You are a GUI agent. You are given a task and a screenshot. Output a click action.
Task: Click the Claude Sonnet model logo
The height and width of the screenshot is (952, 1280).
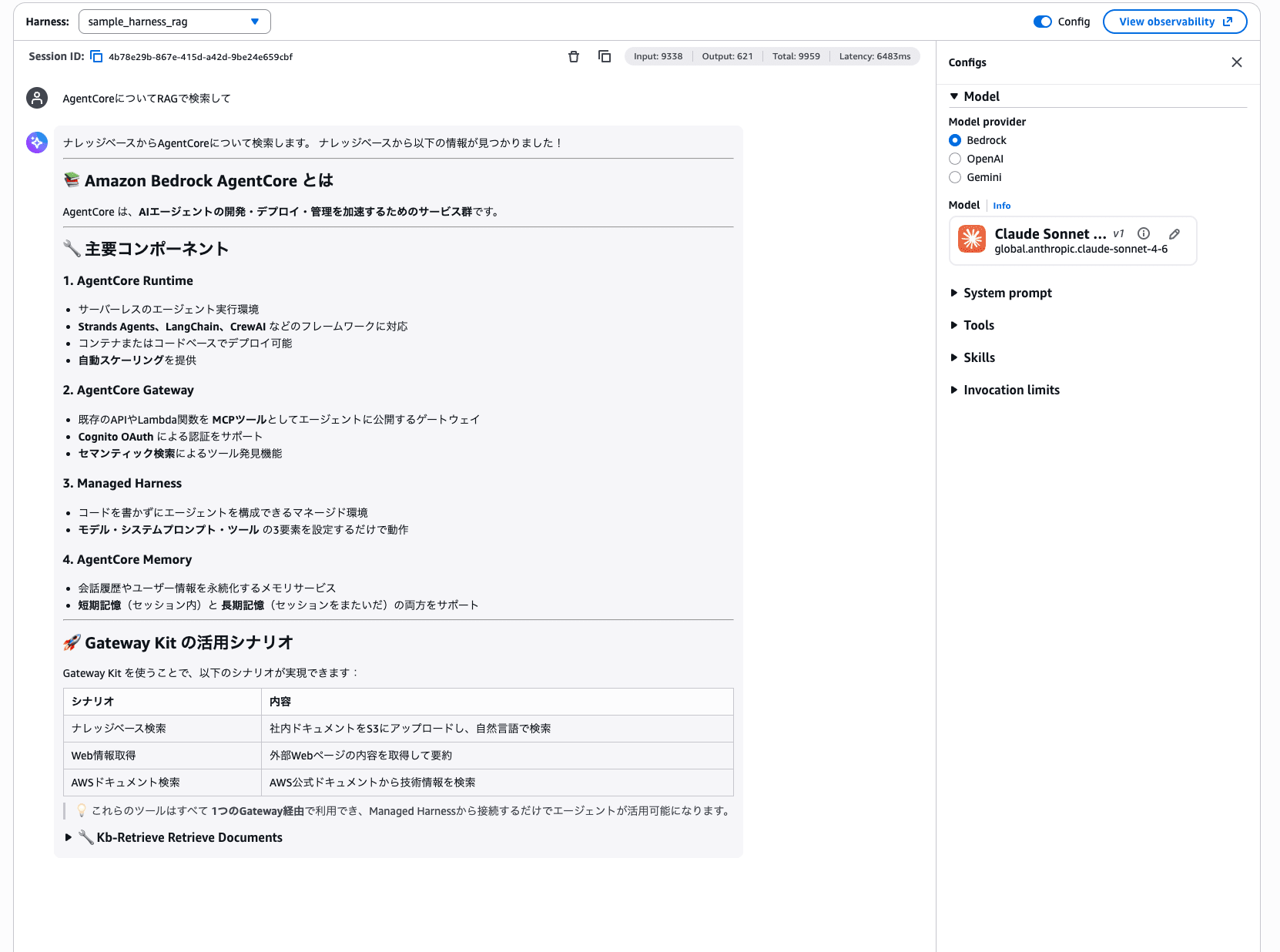[972, 240]
